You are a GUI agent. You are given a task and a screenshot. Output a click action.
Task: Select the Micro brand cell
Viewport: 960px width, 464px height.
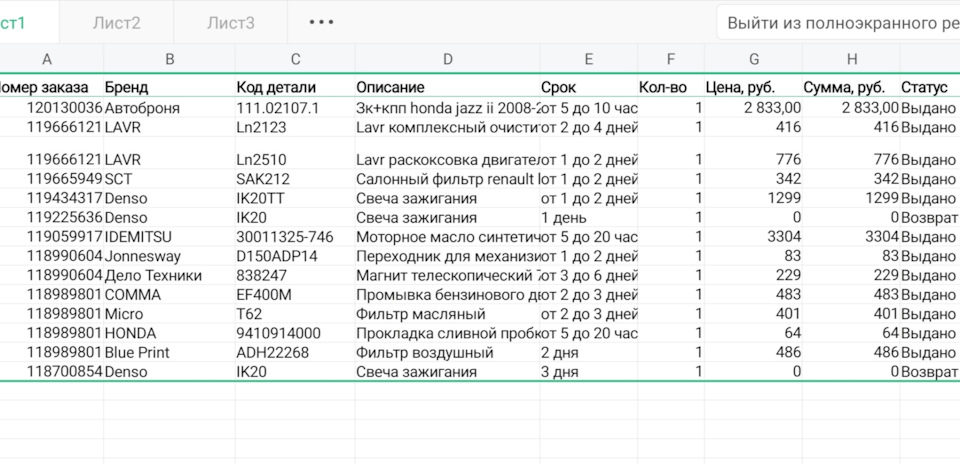click(170, 314)
